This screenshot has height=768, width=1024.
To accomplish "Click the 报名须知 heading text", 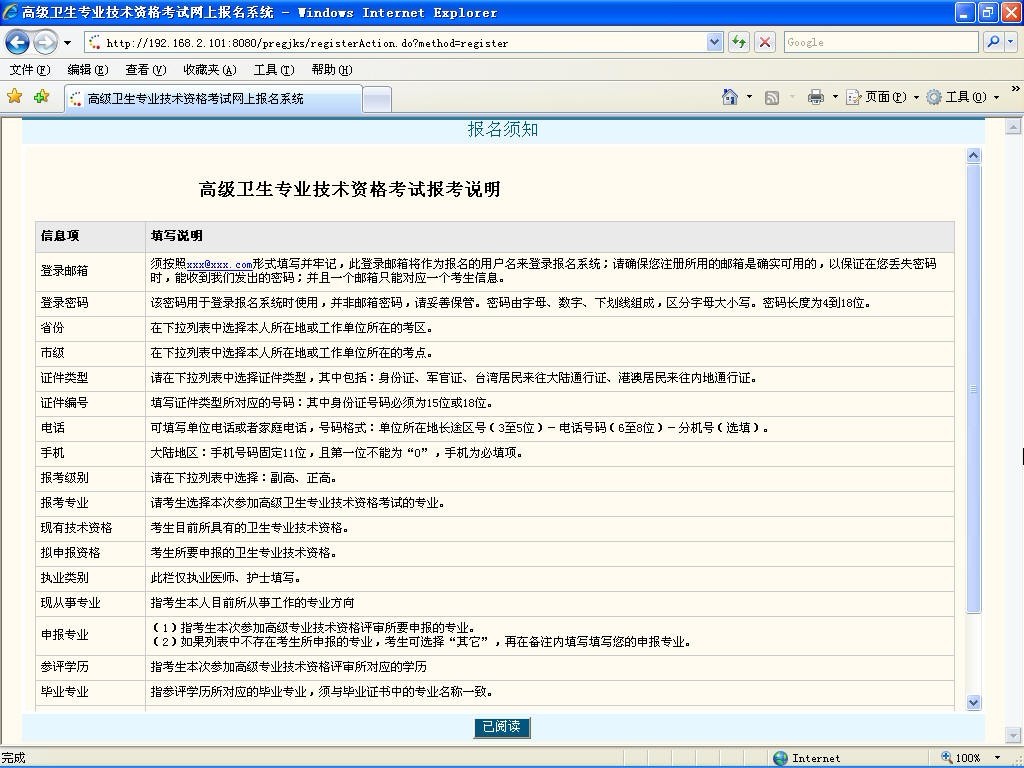I will pyautogui.click(x=503, y=129).
